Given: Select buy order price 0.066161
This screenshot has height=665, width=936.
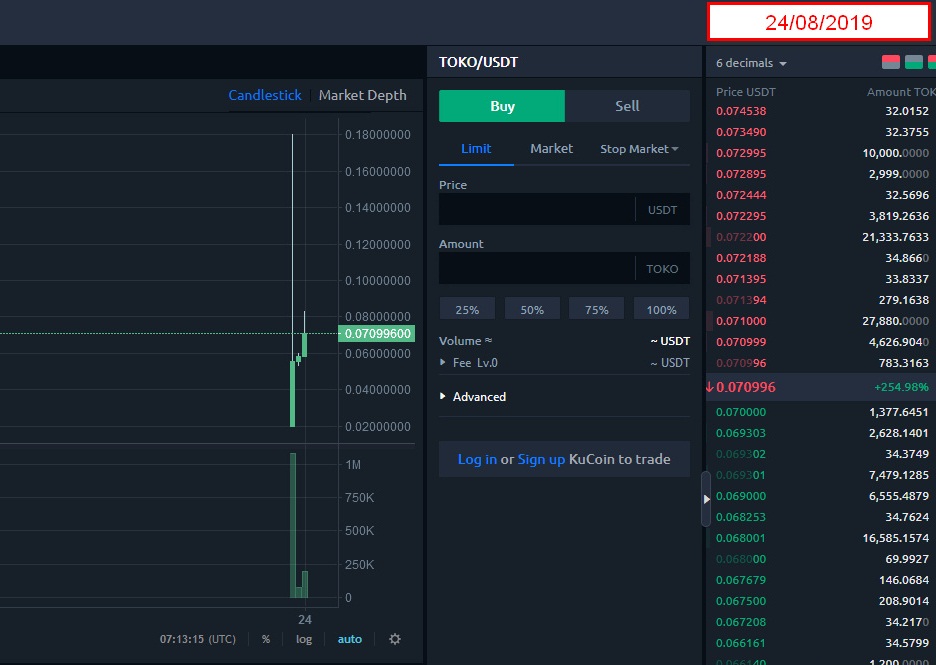Looking at the screenshot, I should [741, 643].
